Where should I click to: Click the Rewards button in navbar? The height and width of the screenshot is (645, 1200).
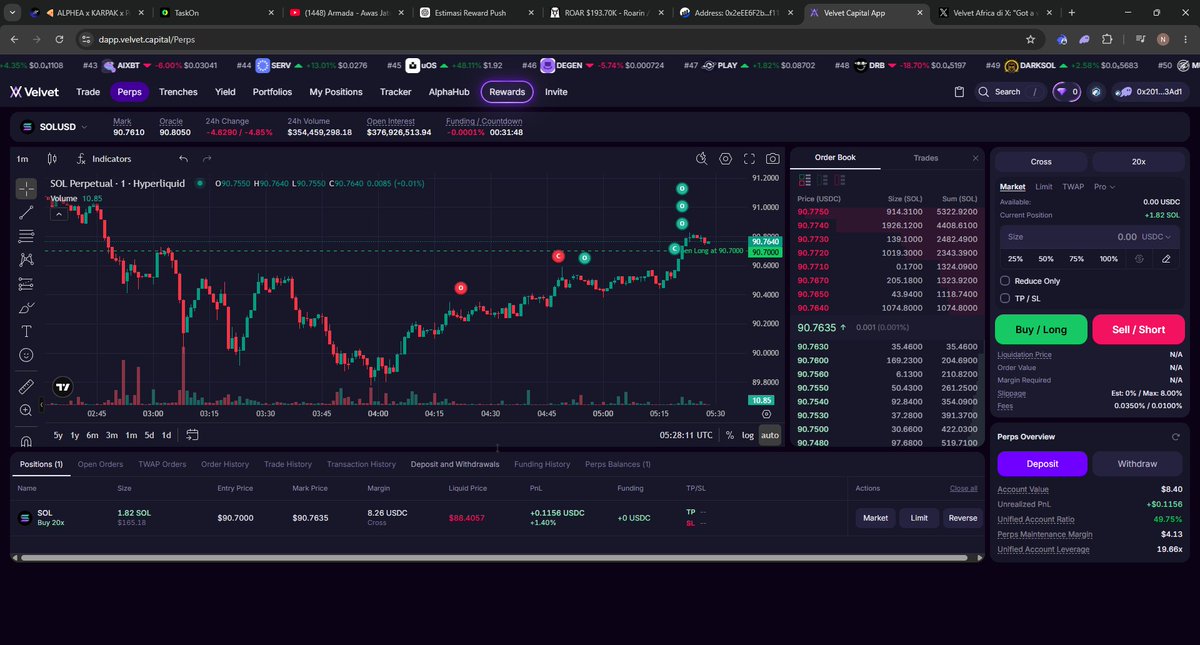pos(507,91)
